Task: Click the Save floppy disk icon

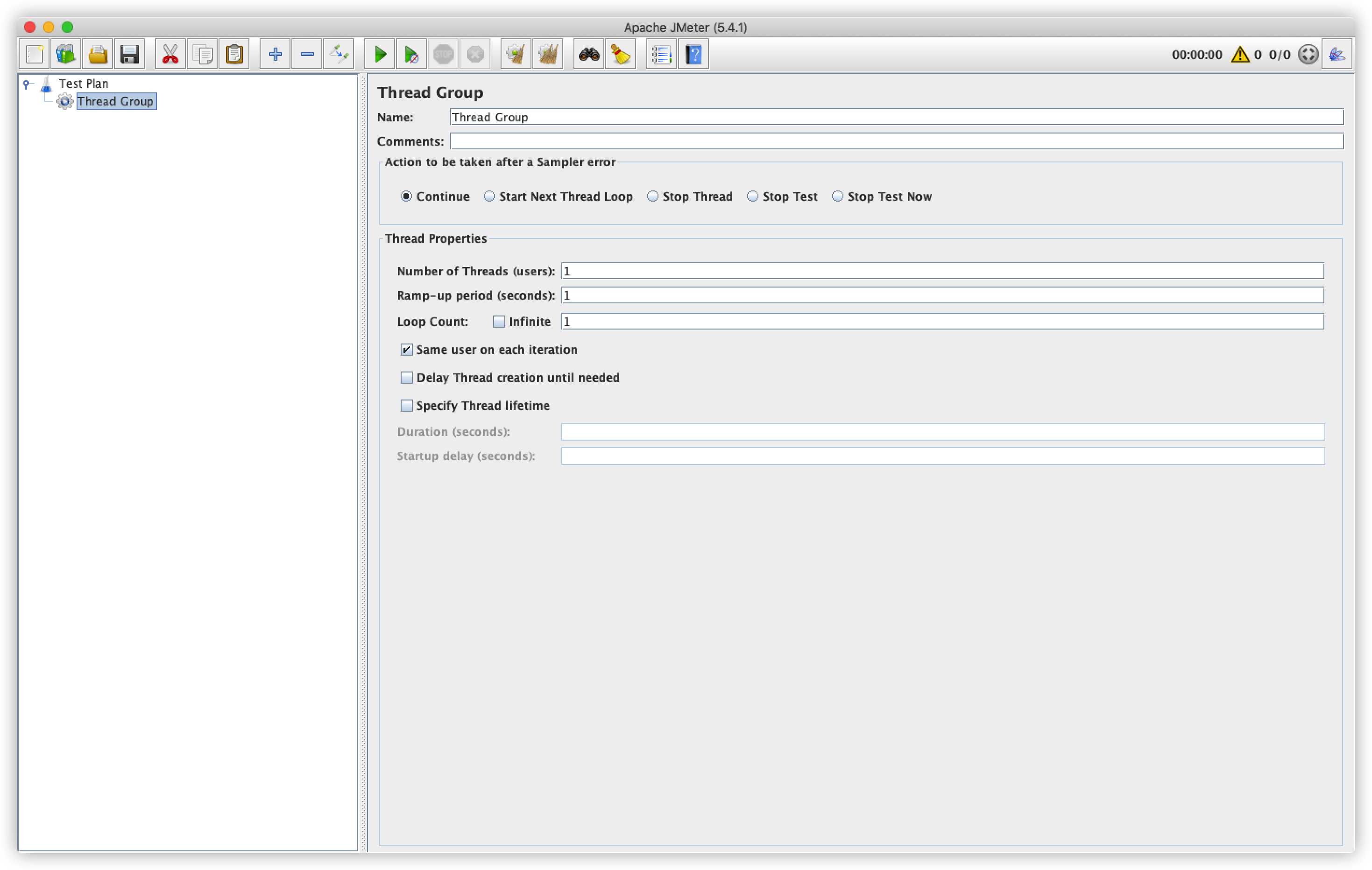Action: (129, 54)
